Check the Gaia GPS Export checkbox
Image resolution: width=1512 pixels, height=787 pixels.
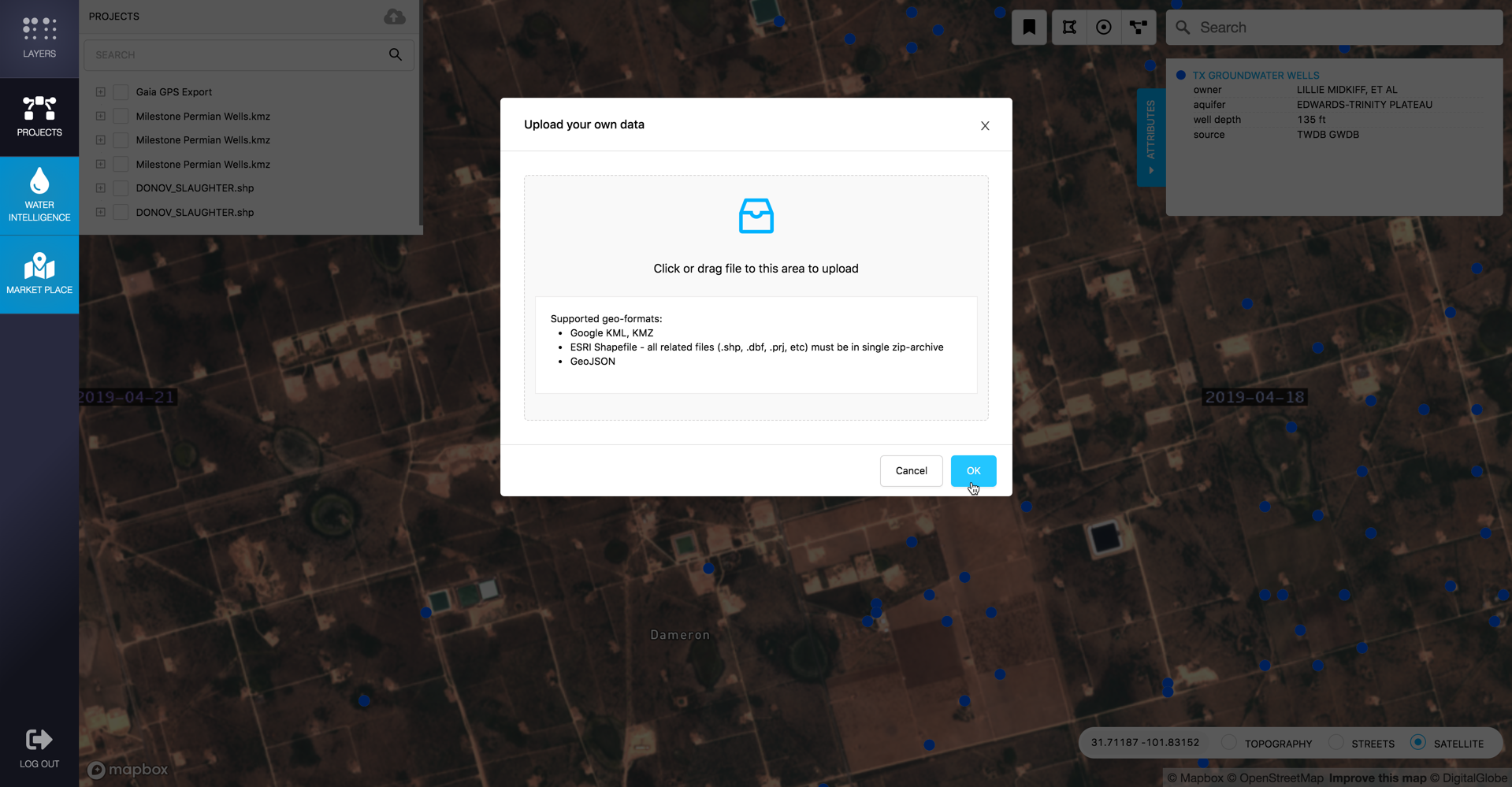click(x=121, y=92)
